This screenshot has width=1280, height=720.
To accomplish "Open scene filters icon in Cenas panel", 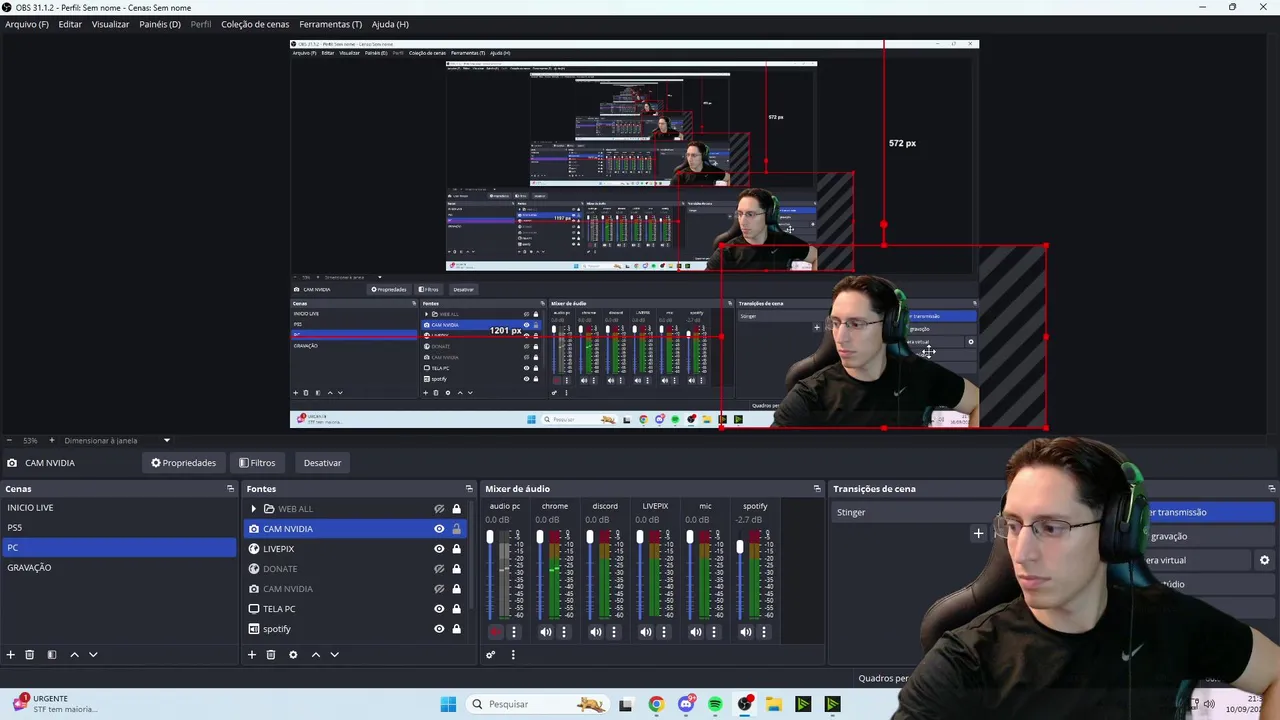I will 52,655.
